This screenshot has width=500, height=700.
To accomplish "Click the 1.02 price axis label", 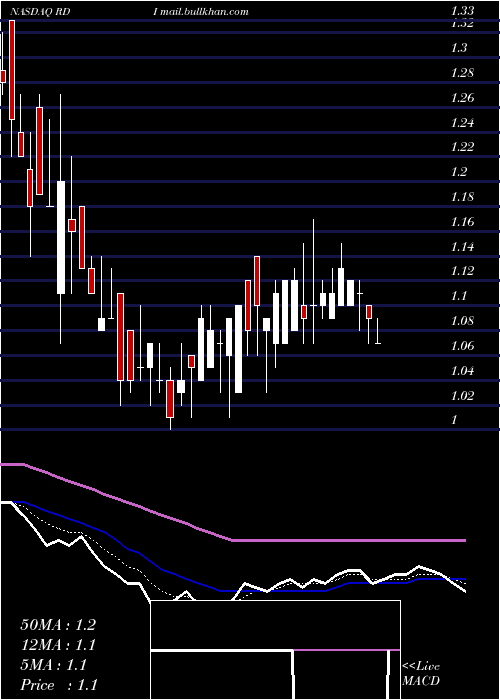I will coord(462,395).
